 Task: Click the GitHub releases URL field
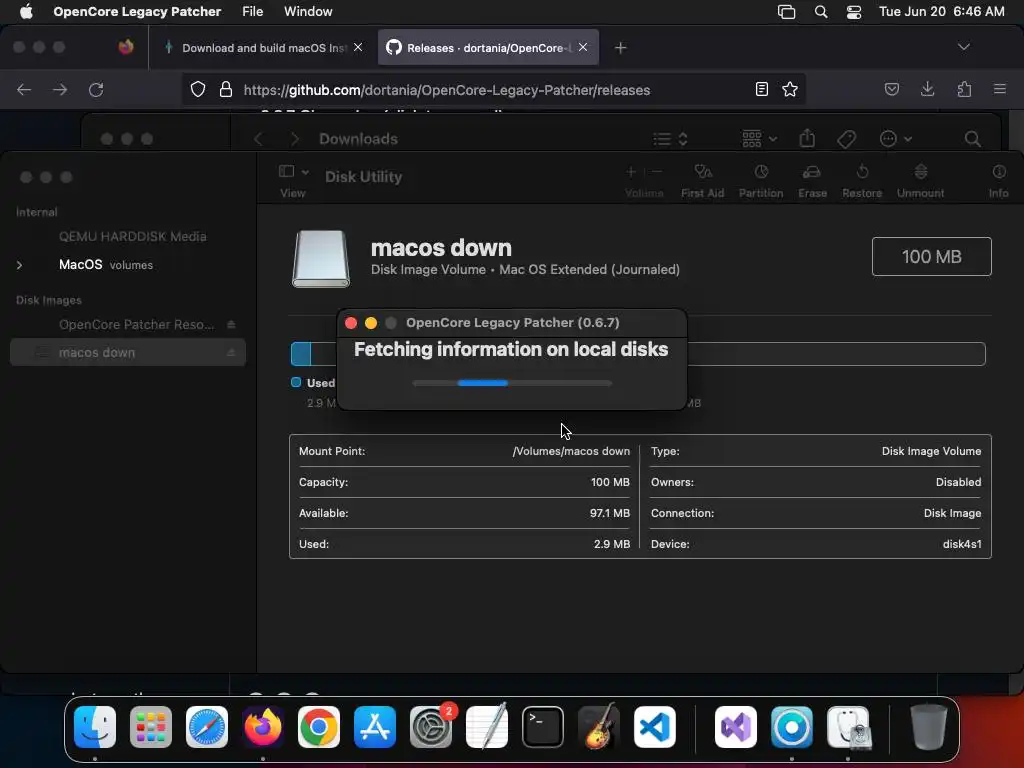(x=447, y=90)
